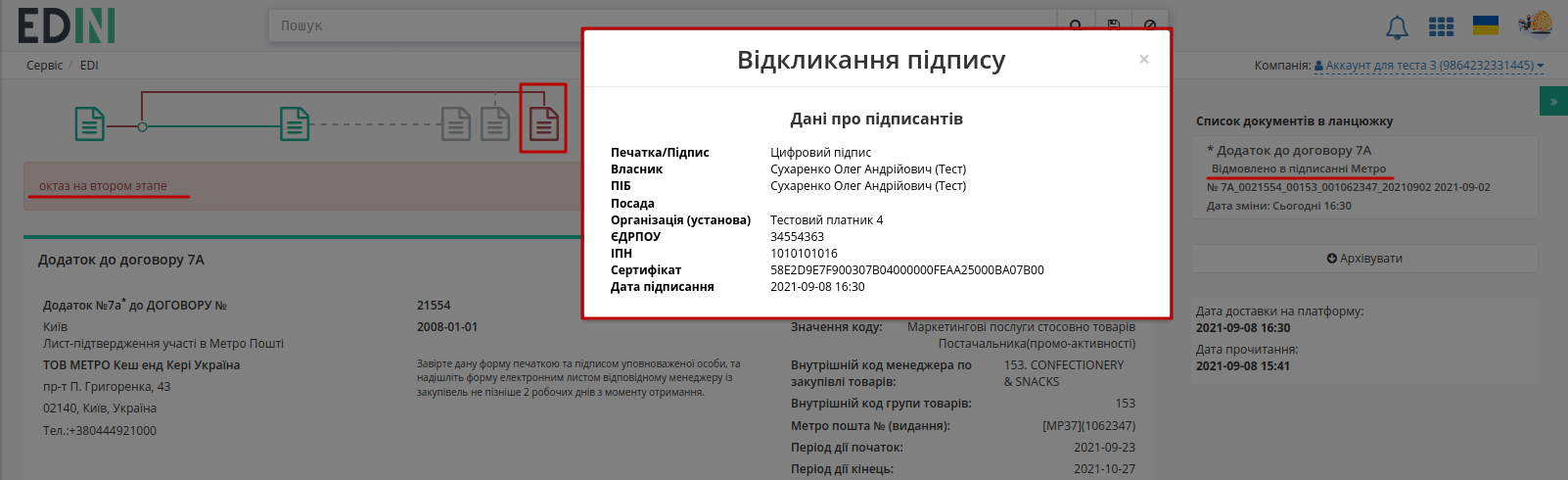The width and height of the screenshot is (1568, 480).
Task: Click Список документів в ланцюжку heading
Action: (1294, 121)
